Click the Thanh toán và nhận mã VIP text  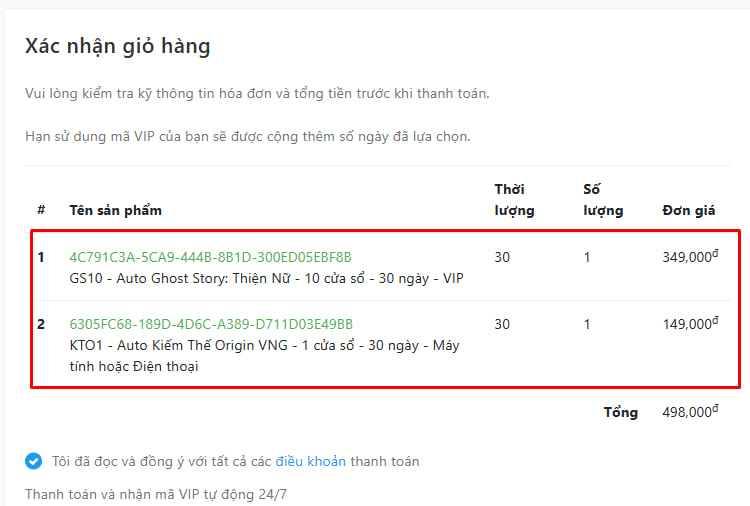(x=156, y=494)
